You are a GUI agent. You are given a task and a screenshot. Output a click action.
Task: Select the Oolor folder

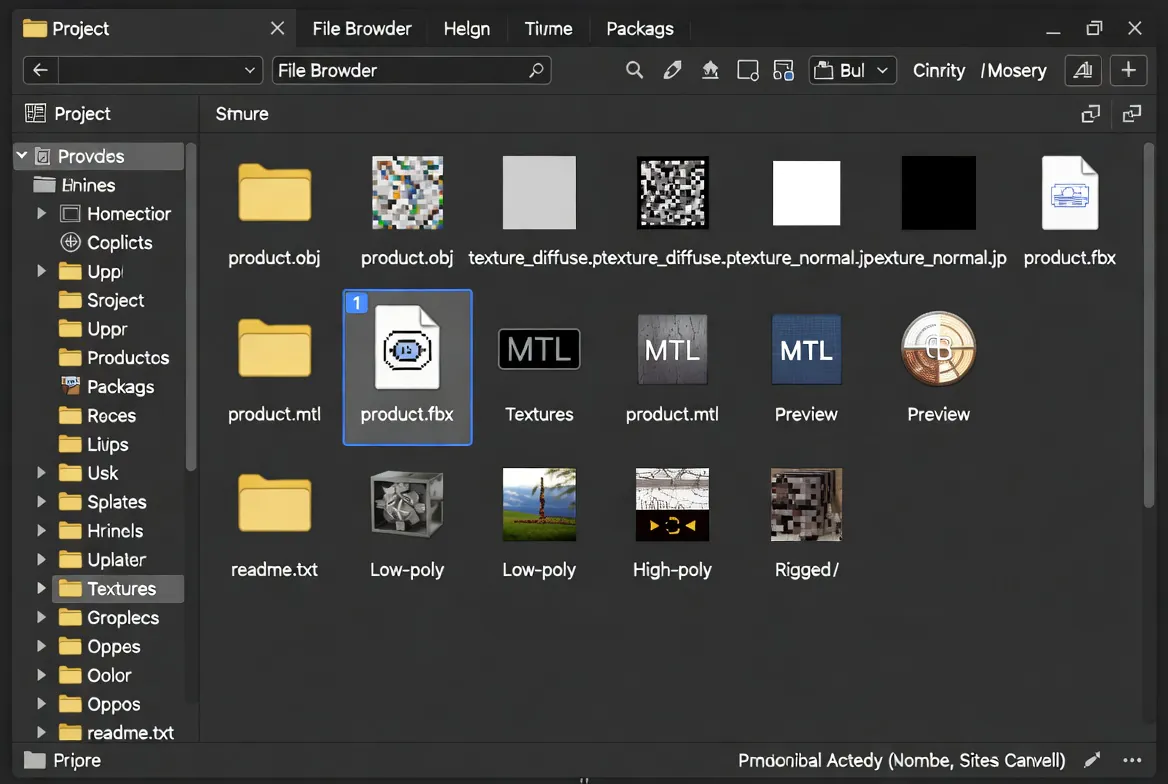109,675
